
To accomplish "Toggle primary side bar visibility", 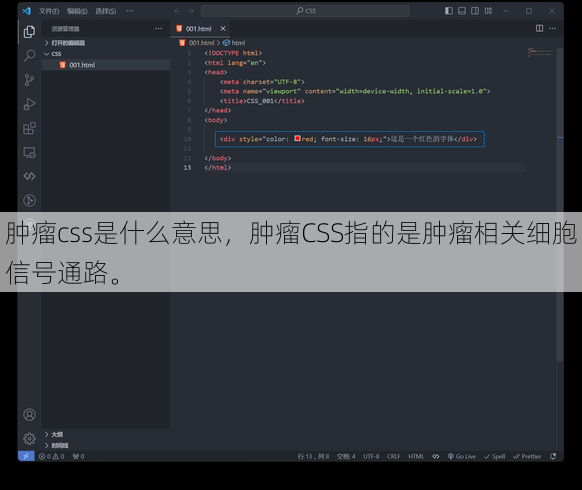I will click(x=449, y=11).
